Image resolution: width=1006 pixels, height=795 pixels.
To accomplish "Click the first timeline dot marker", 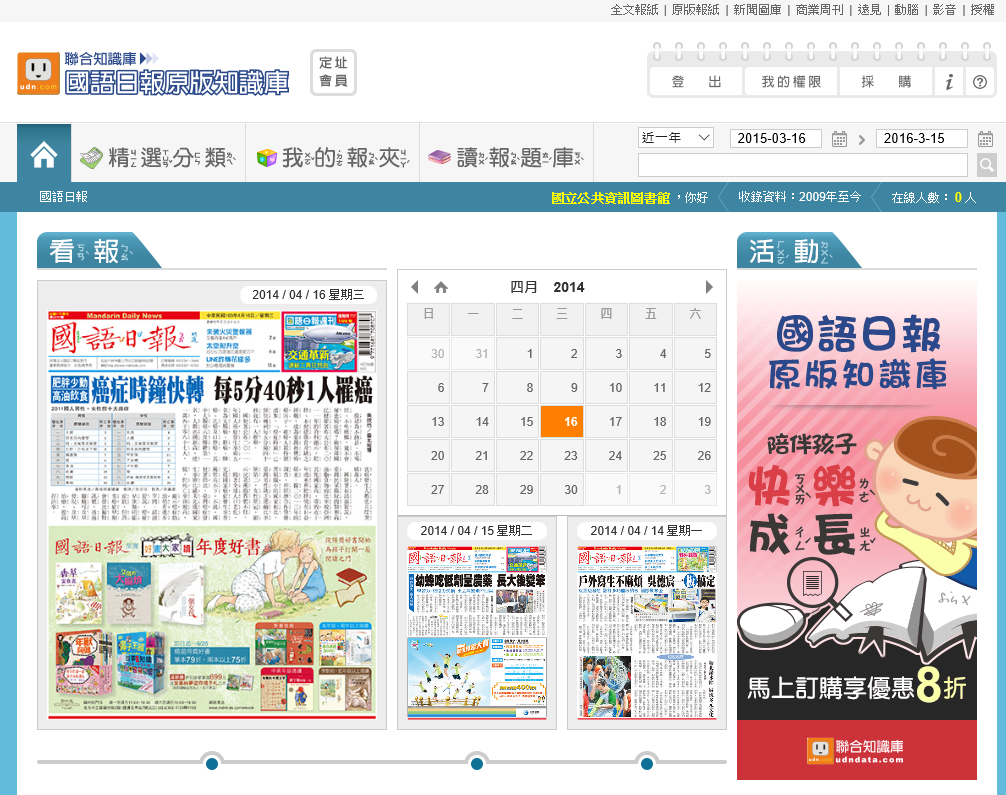I will pos(212,764).
